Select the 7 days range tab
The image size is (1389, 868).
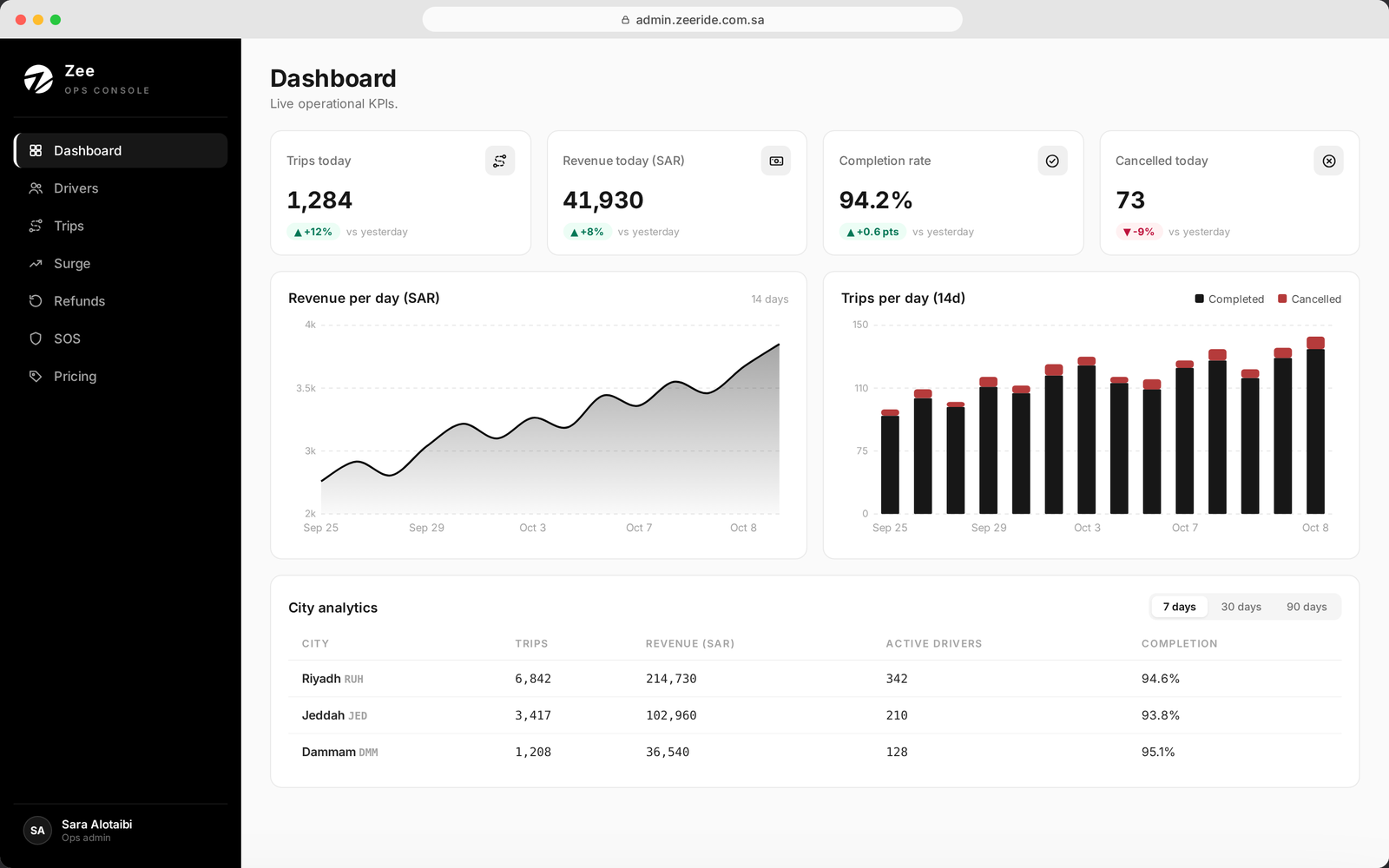[1179, 607]
